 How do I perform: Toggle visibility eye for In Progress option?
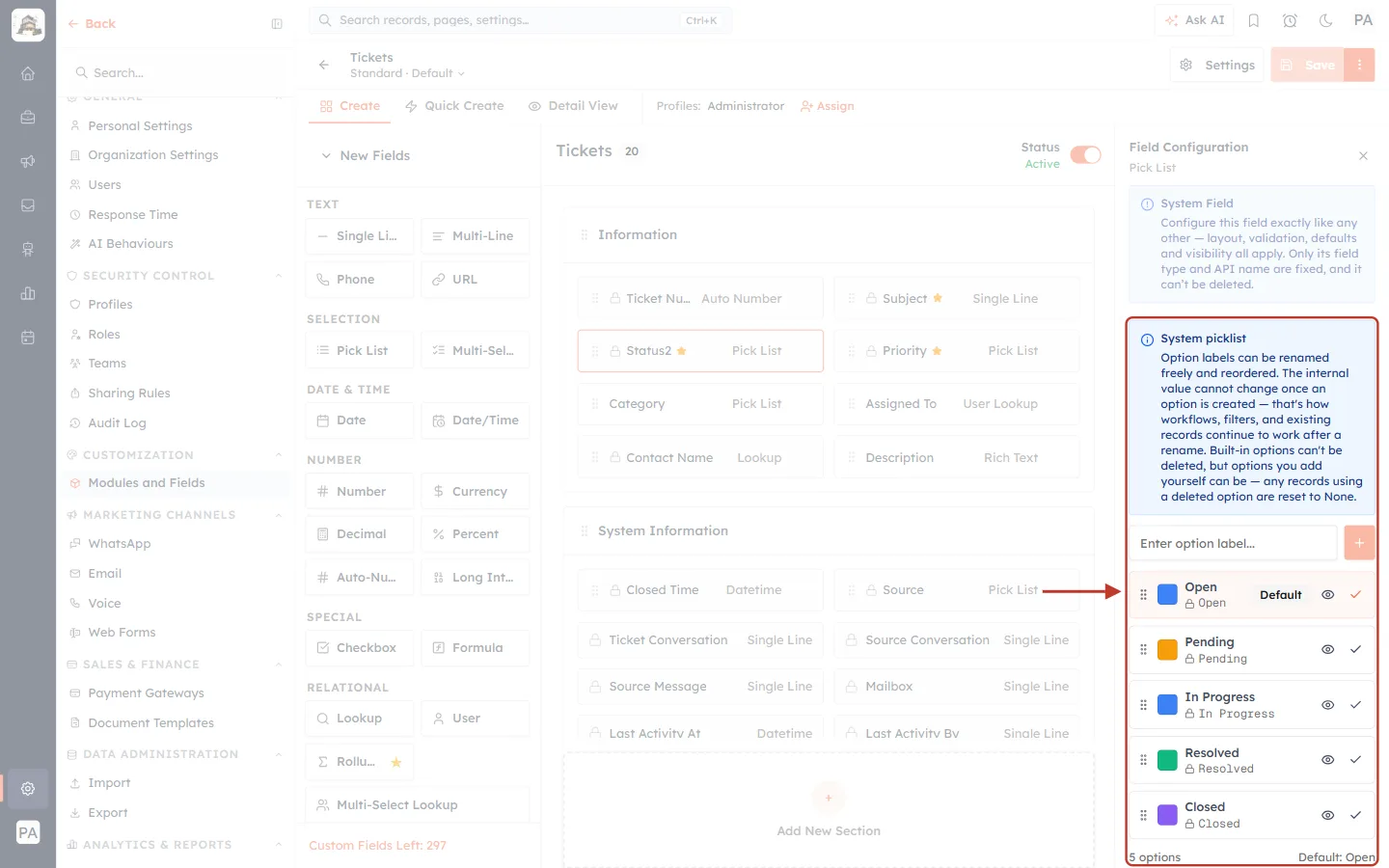click(1328, 705)
